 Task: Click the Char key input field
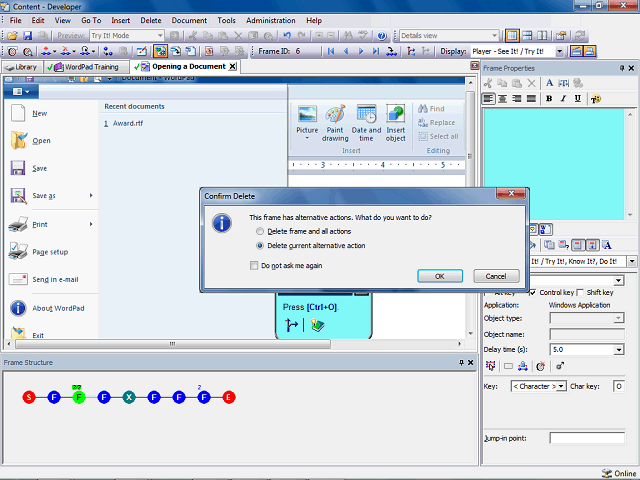pyautogui.click(x=619, y=386)
